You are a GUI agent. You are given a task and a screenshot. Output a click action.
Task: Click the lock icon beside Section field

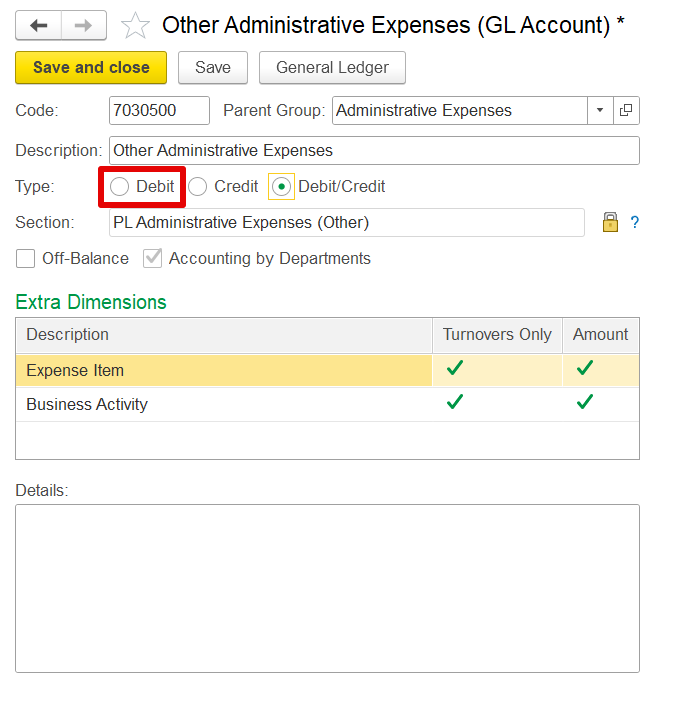click(x=610, y=222)
